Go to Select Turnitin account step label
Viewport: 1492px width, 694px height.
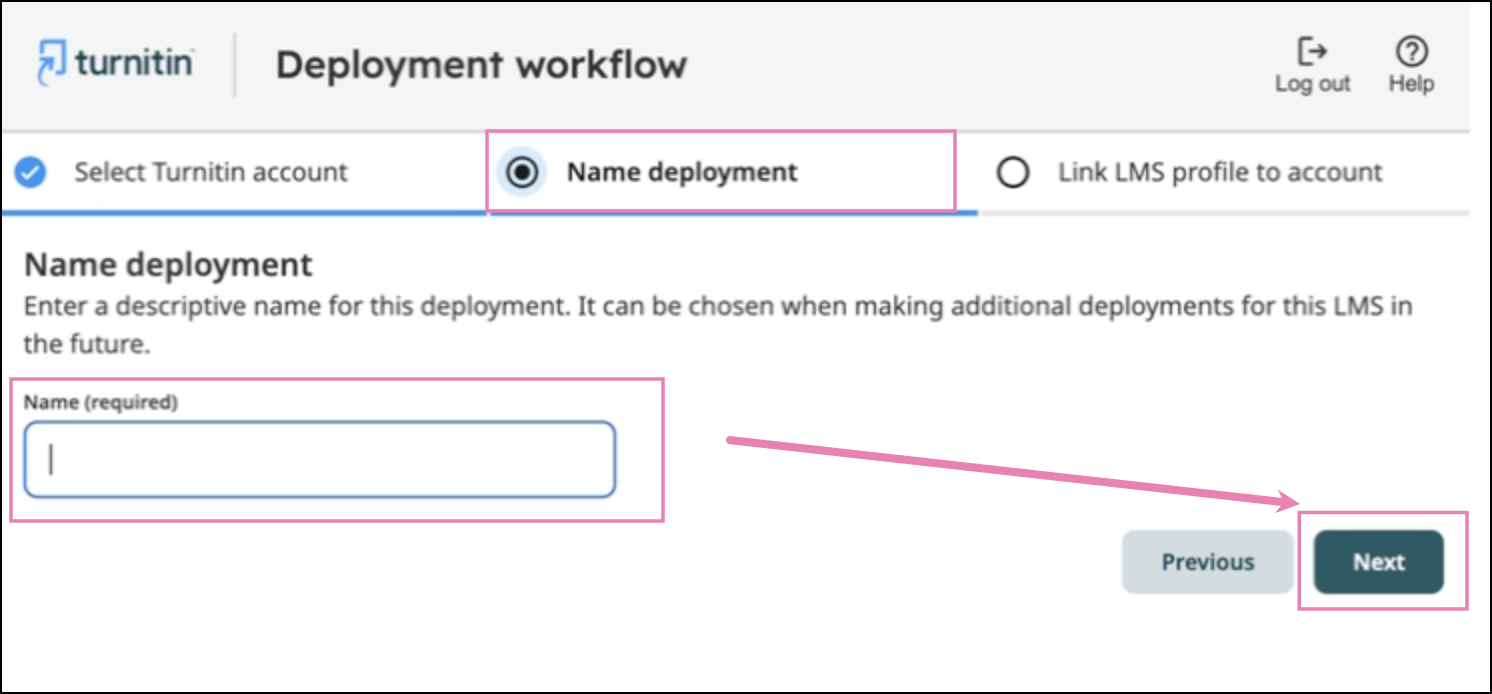[x=211, y=172]
